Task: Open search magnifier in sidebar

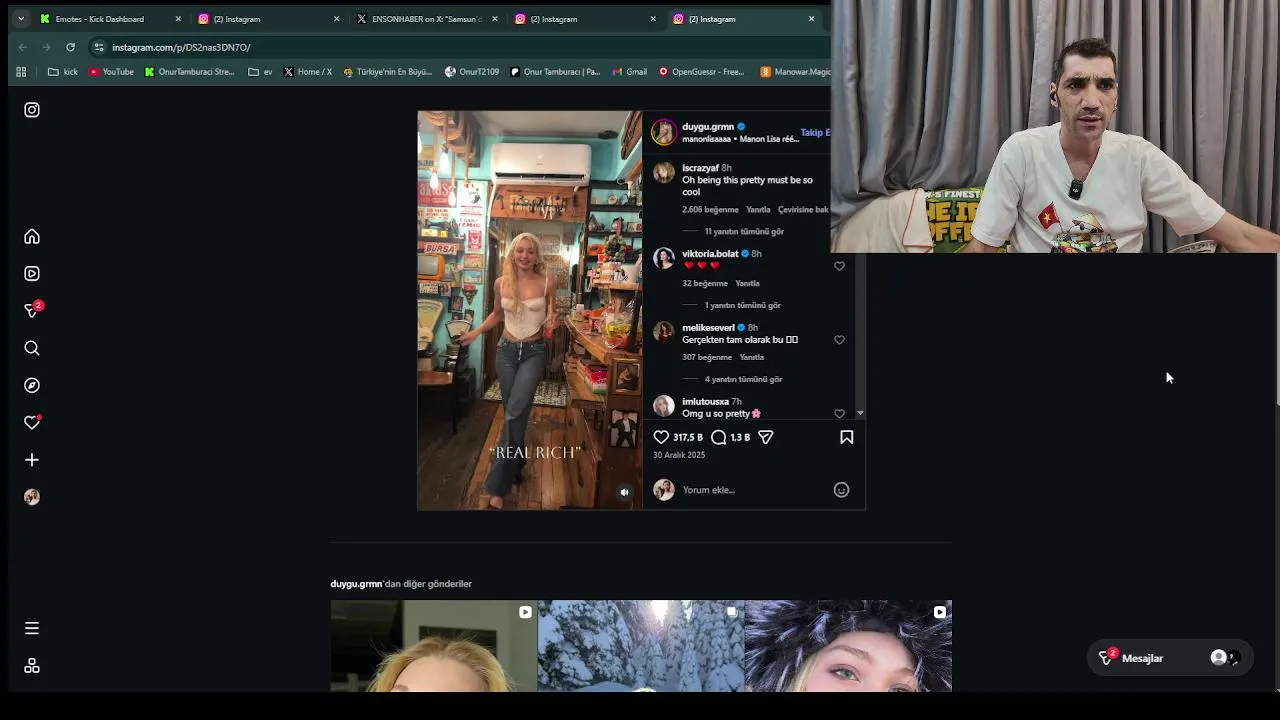Action: coord(32,348)
